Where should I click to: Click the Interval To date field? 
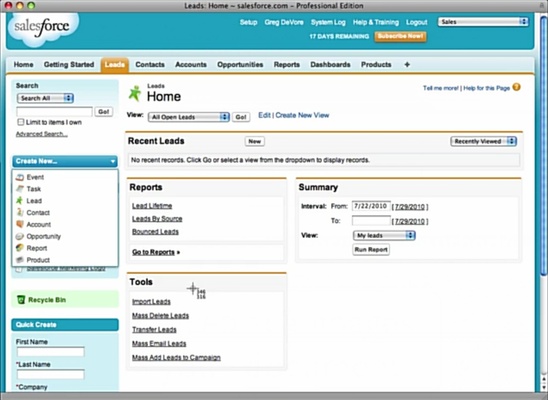point(371,221)
